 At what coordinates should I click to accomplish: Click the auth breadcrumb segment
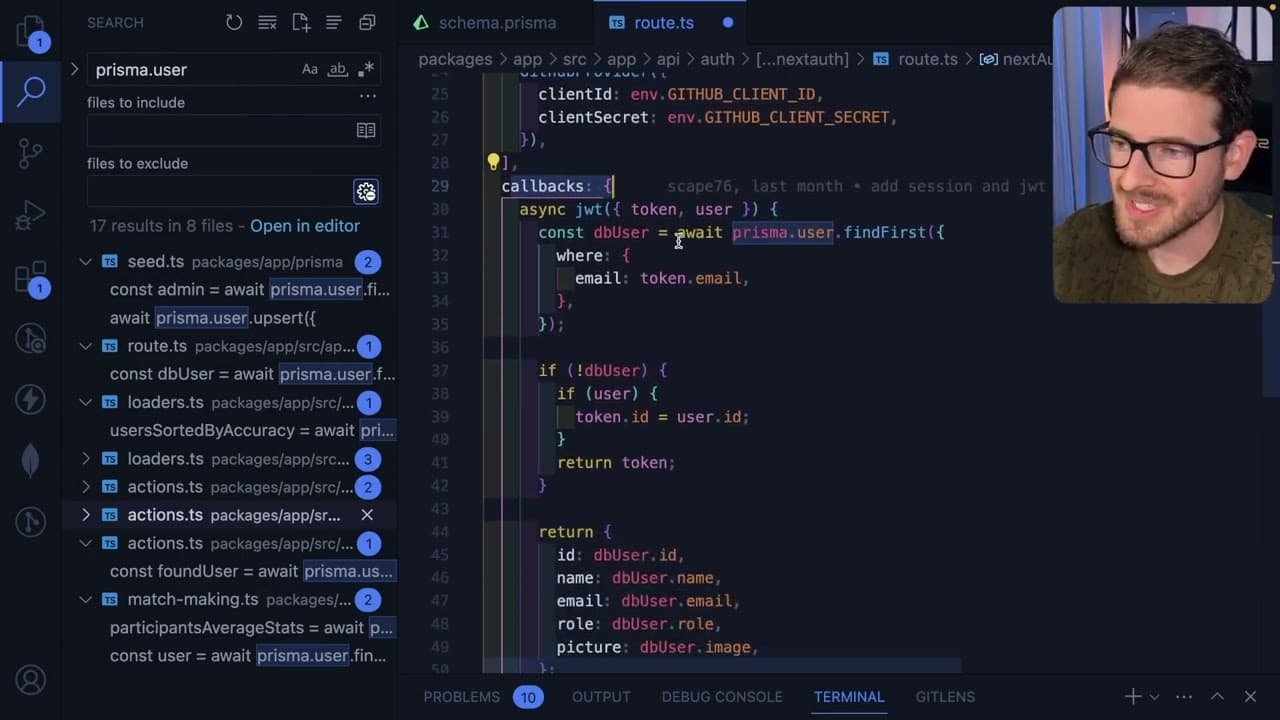pos(717,59)
